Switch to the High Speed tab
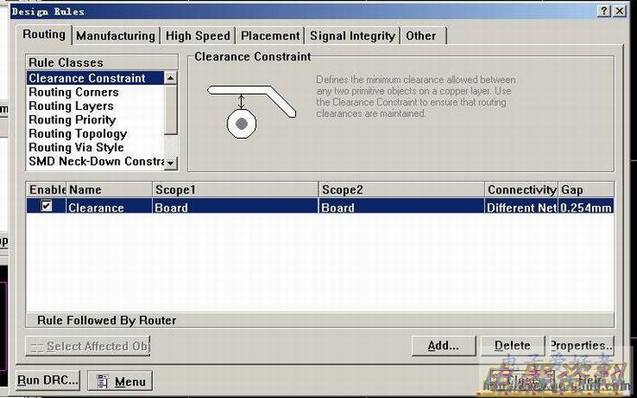 (x=198, y=36)
